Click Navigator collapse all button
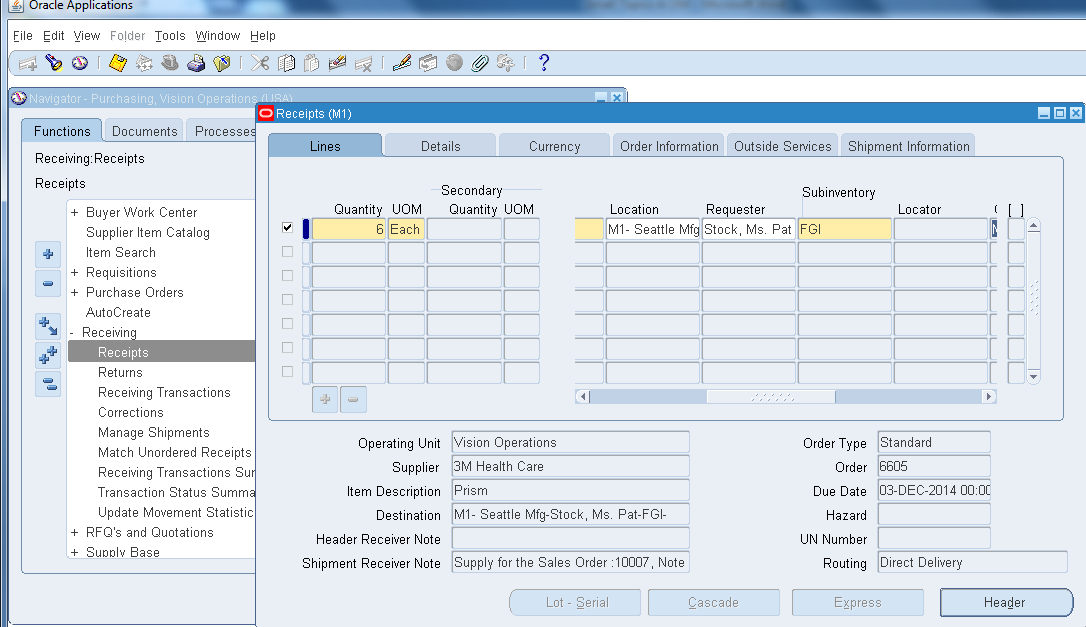1086x627 pixels. point(48,383)
